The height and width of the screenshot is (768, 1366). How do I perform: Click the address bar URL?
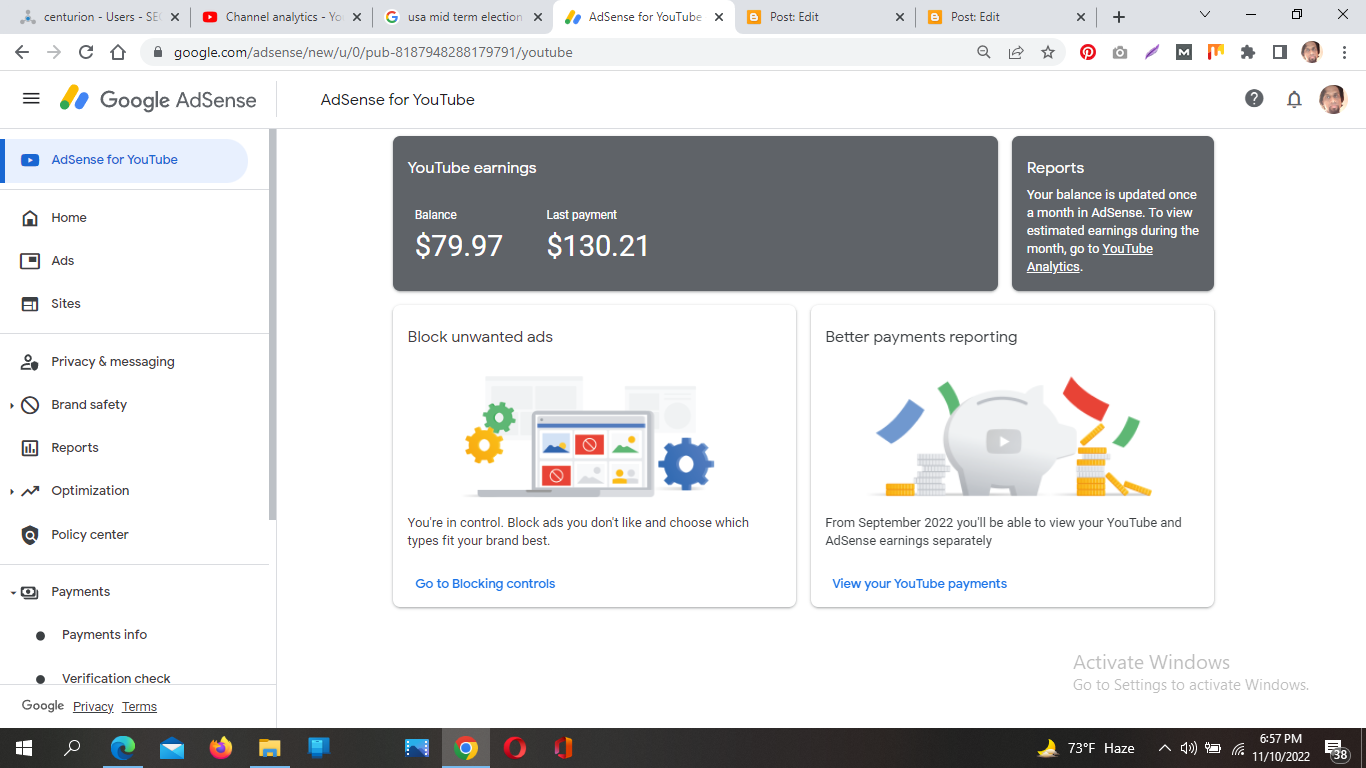coord(373,52)
